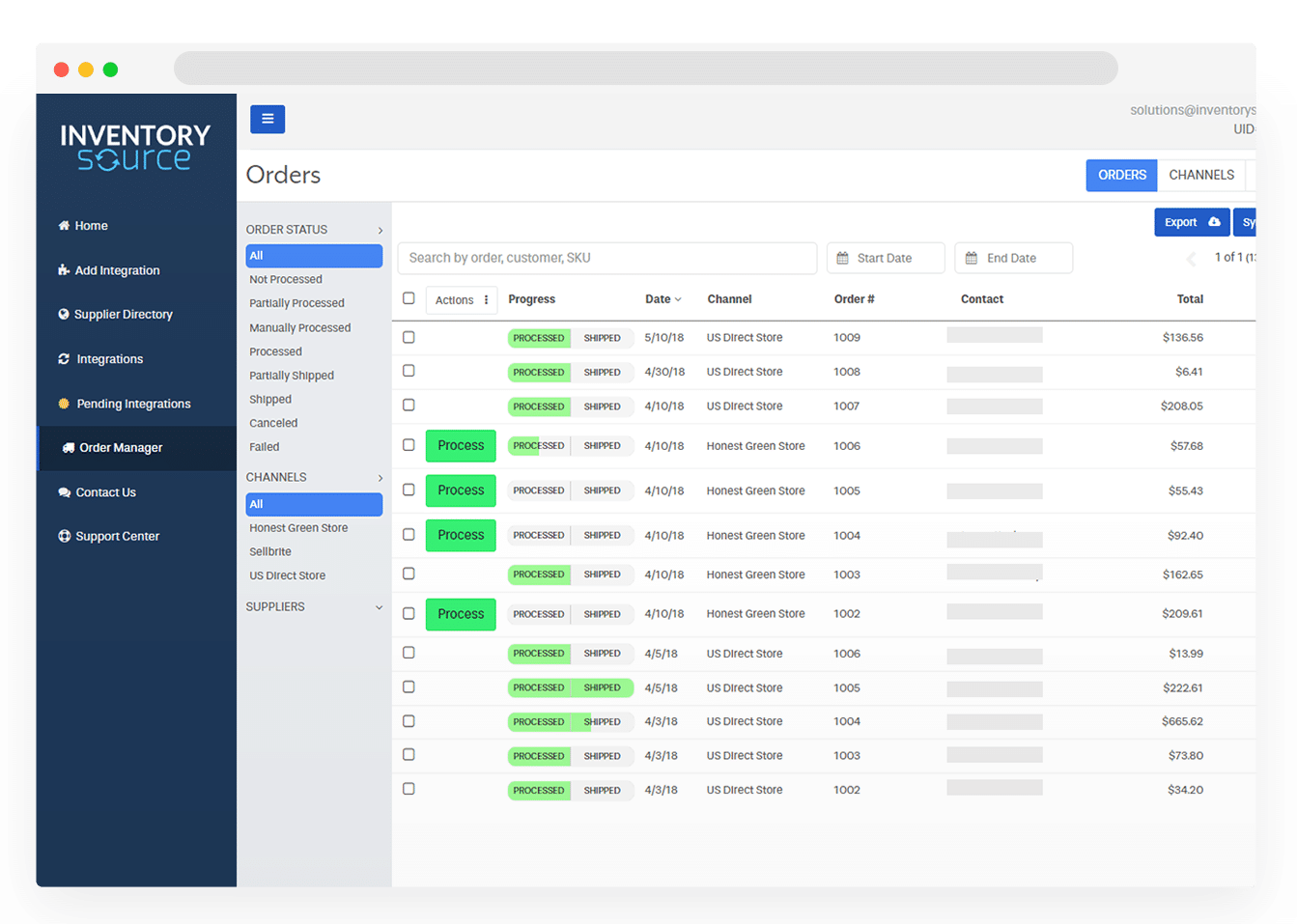Click the Add Integration puzzle icon
1297x924 pixels.
pyautogui.click(x=64, y=270)
